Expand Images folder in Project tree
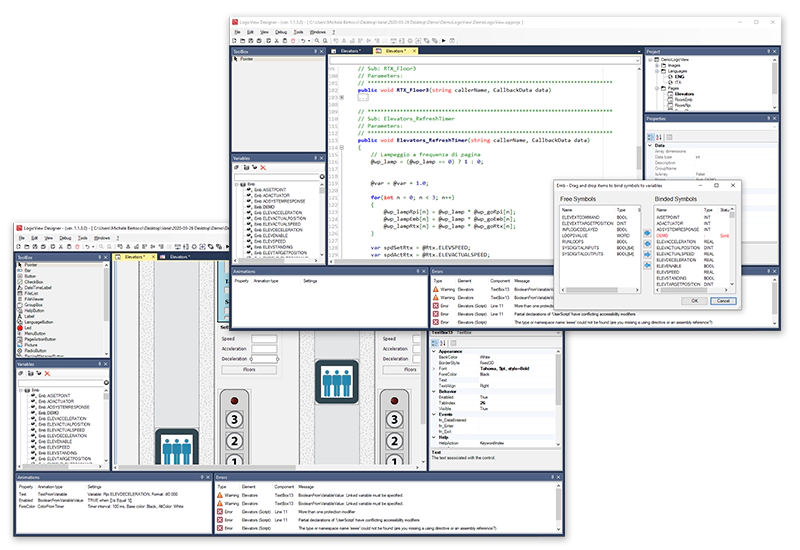This screenshot has width=800, height=550. [657, 66]
